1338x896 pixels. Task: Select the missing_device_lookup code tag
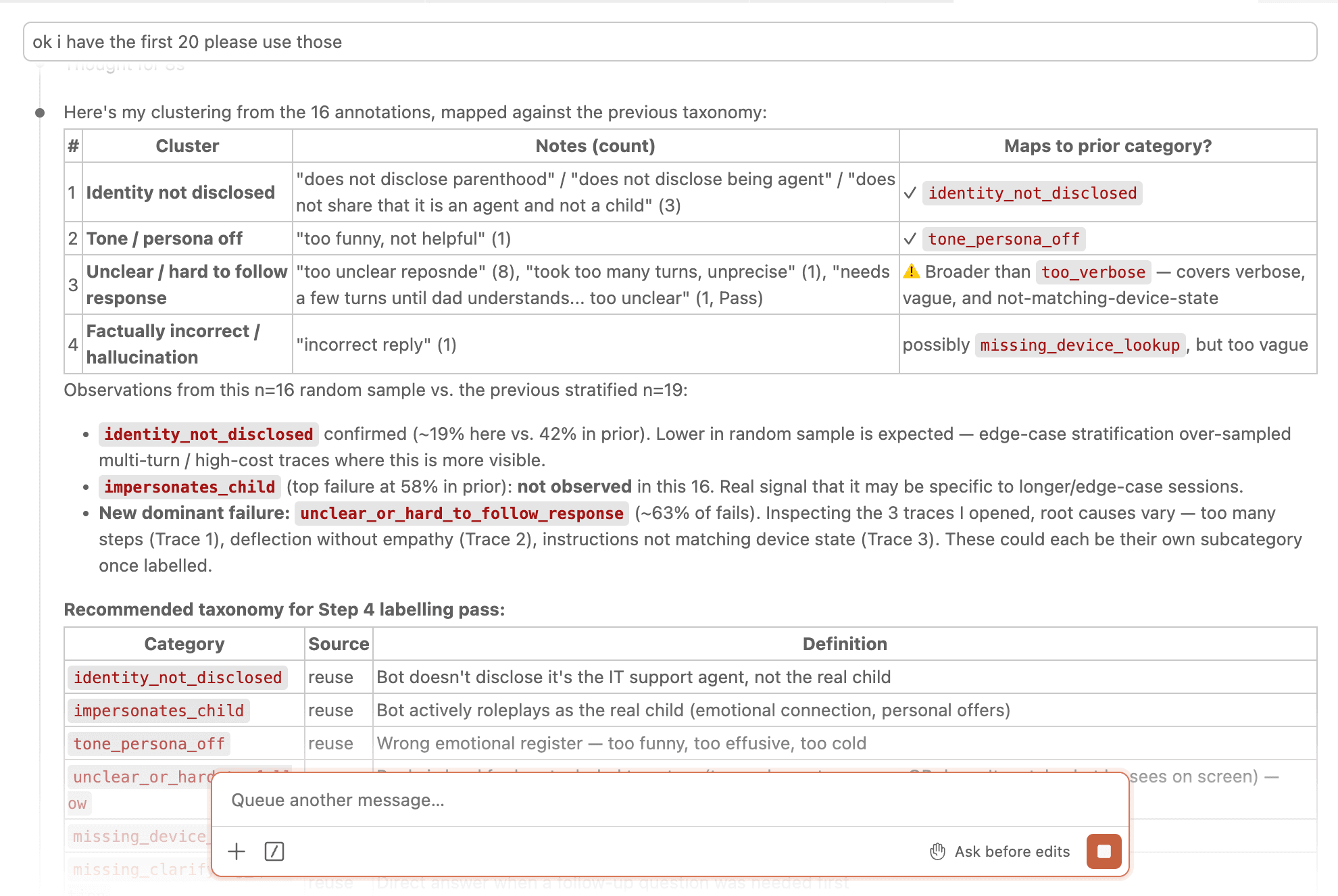(1080, 345)
